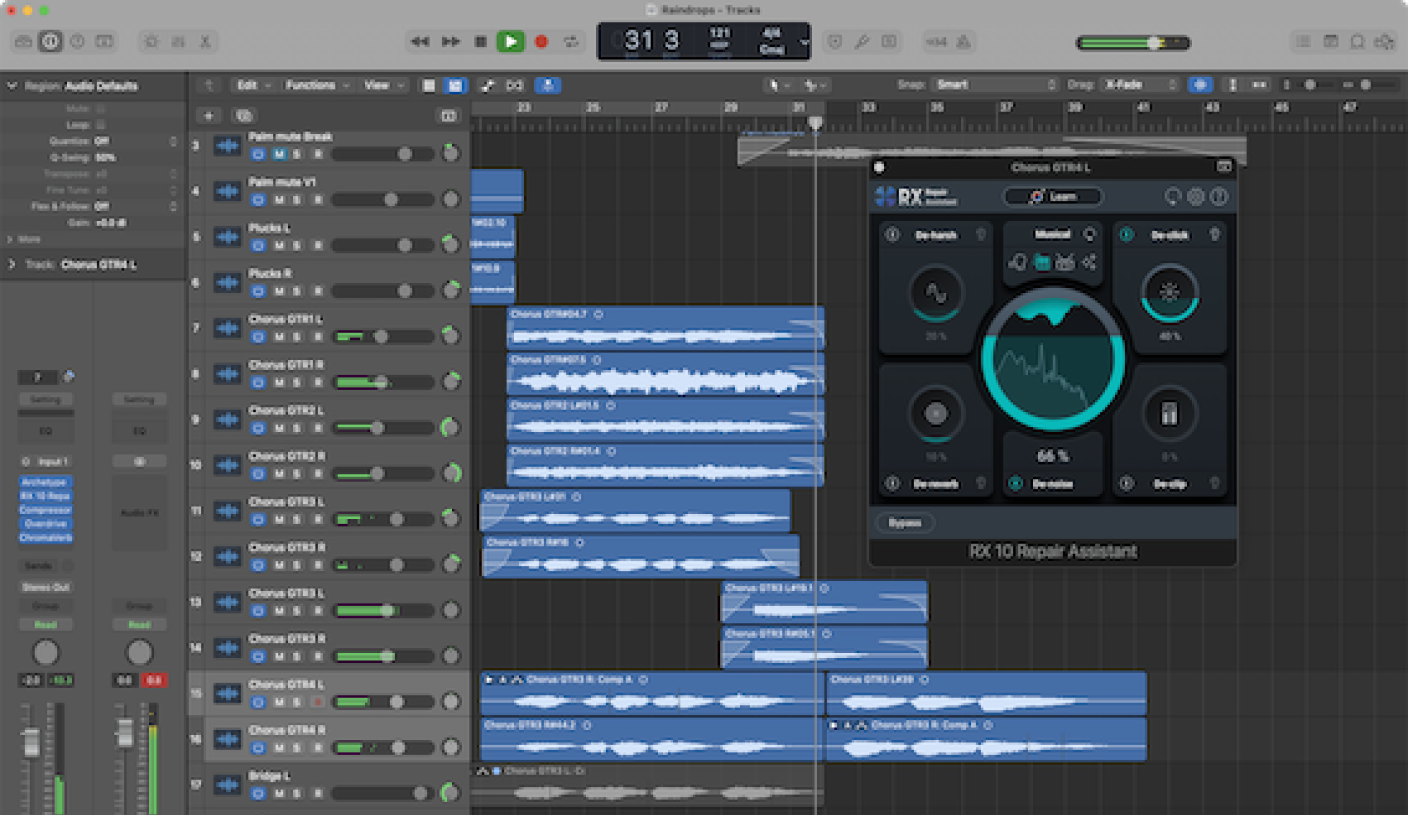Toggle the Loop checkbox in Region inspector
The image size is (1408, 815).
(x=100, y=125)
